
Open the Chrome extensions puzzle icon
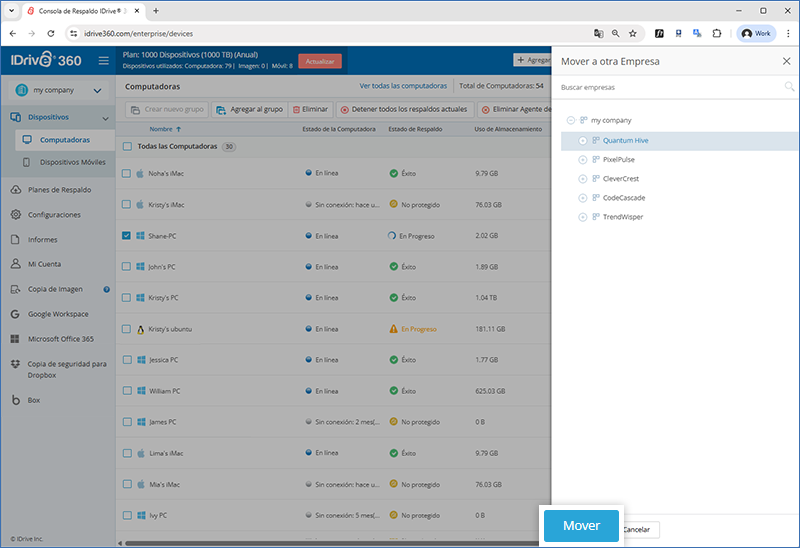click(x=717, y=33)
